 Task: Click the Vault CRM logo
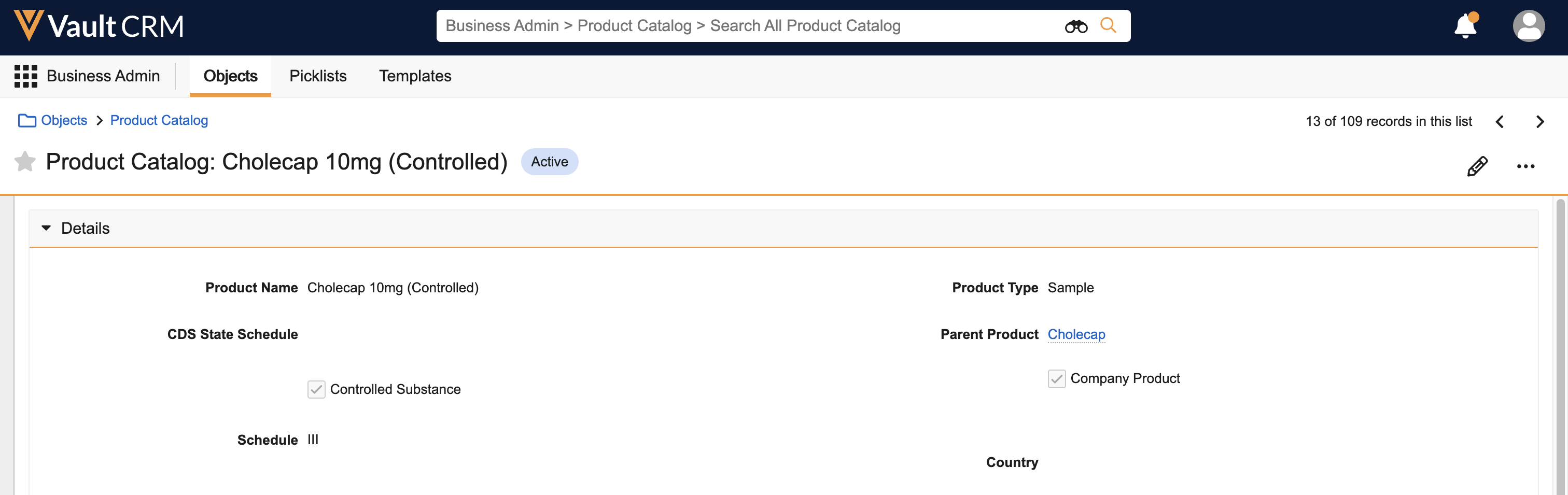pyautogui.click(x=99, y=26)
